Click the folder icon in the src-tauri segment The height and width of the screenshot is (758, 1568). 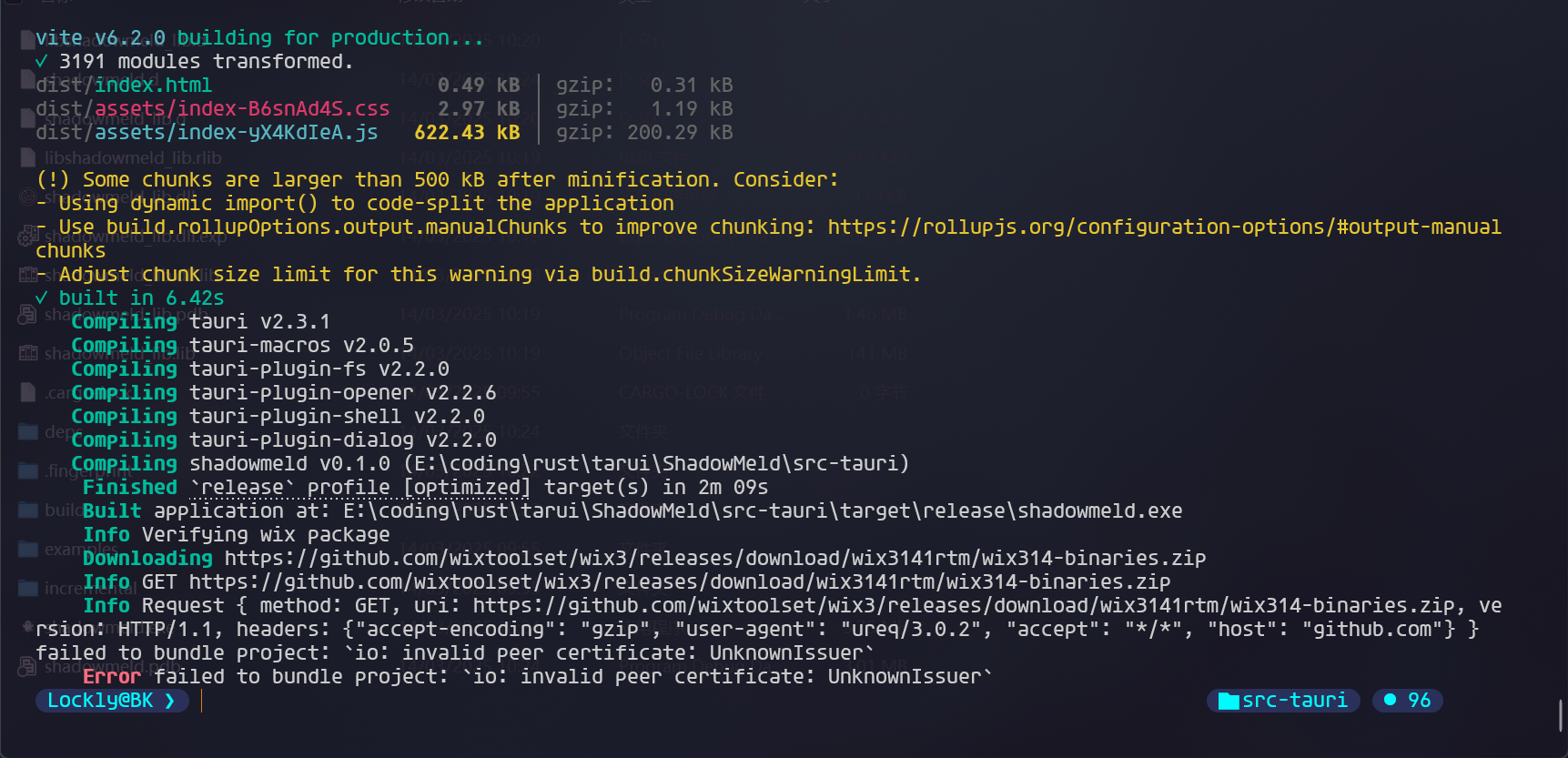pos(1229,701)
